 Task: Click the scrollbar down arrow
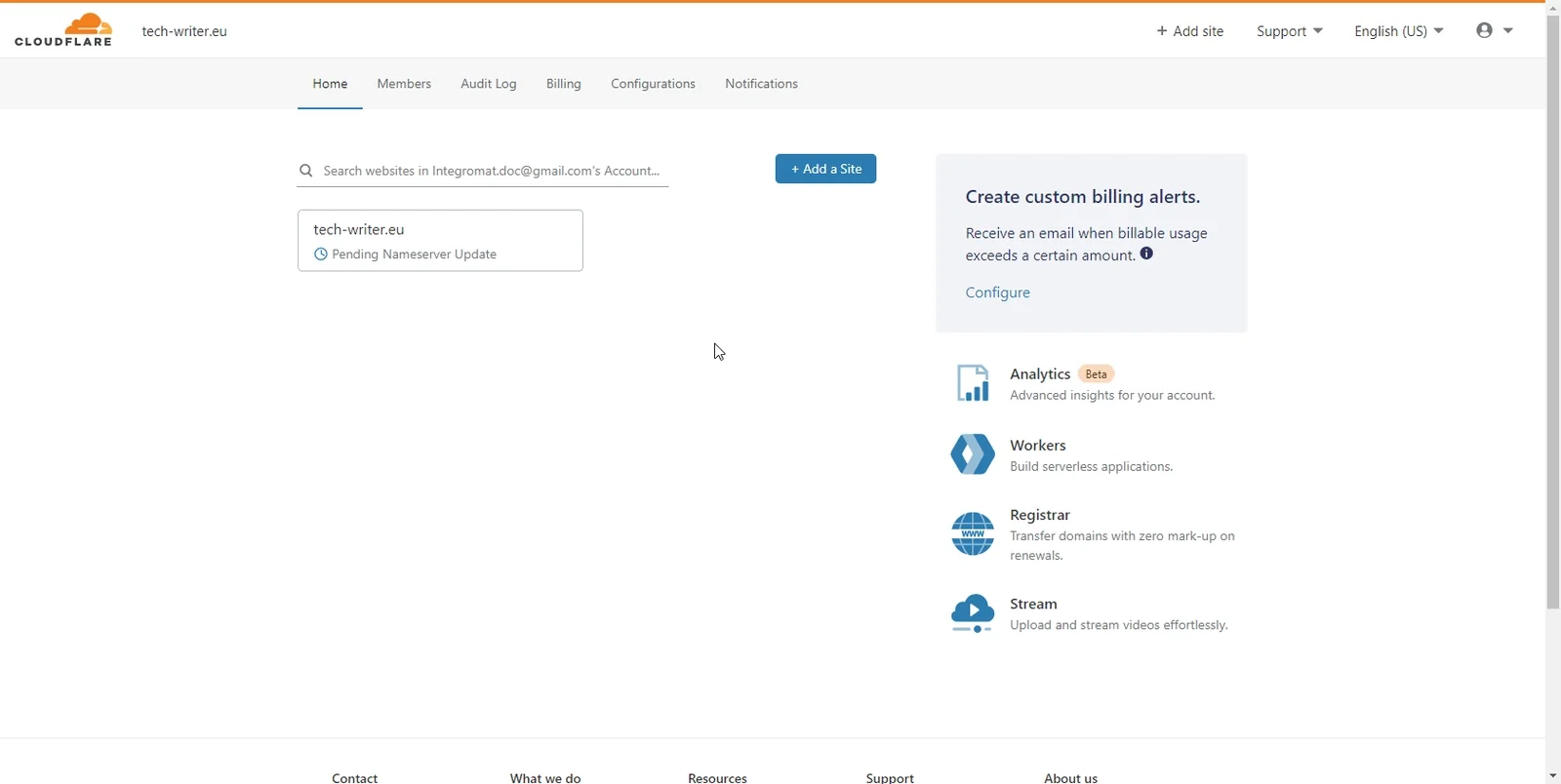[x=1553, y=776]
